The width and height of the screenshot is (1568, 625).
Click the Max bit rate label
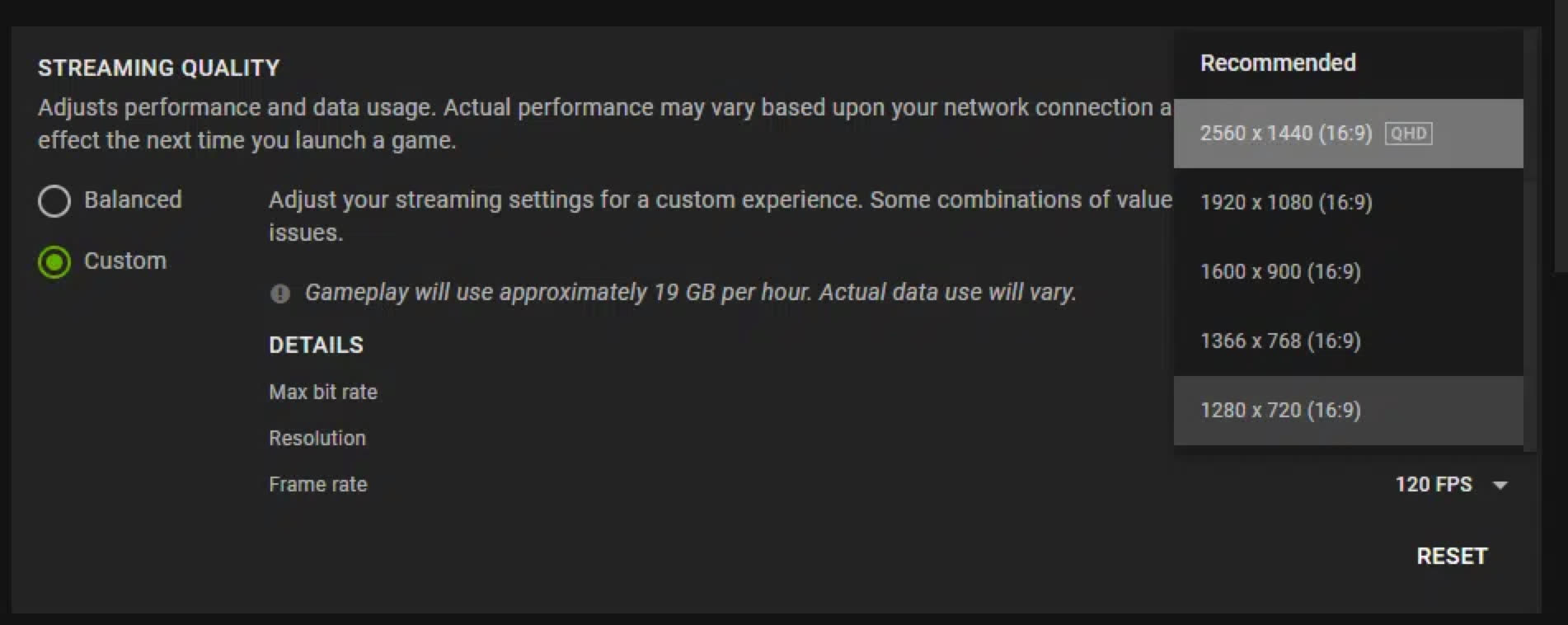point(323,392)
